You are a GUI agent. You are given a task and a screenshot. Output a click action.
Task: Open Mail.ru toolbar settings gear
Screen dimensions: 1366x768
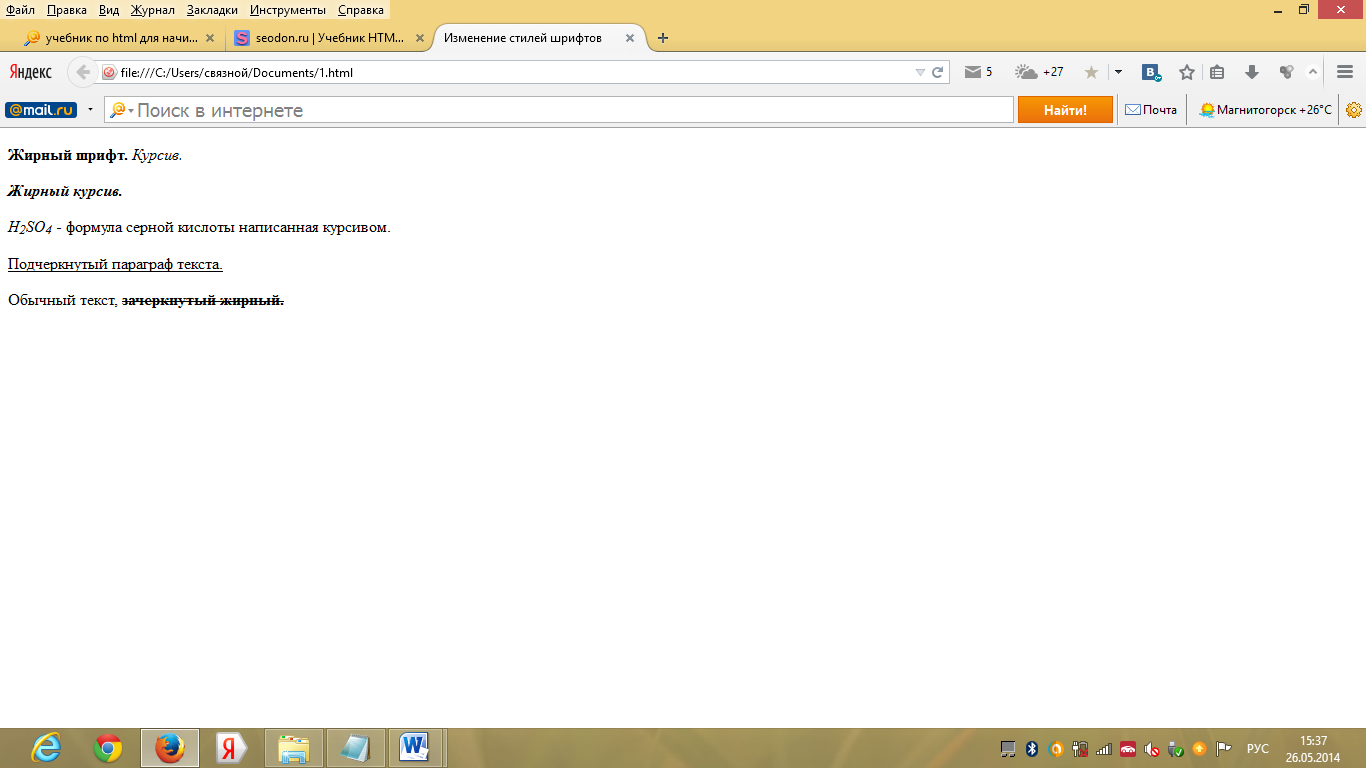[1354, 110]
